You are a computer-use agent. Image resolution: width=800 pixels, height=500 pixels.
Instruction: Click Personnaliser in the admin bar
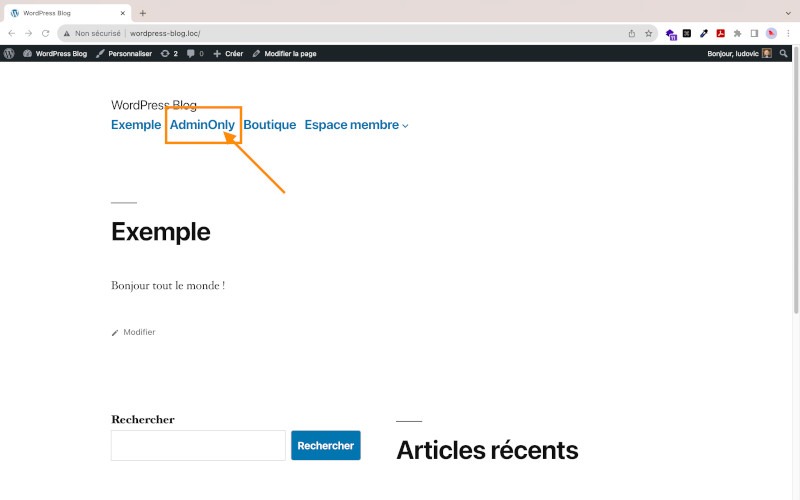click(124, 53)
